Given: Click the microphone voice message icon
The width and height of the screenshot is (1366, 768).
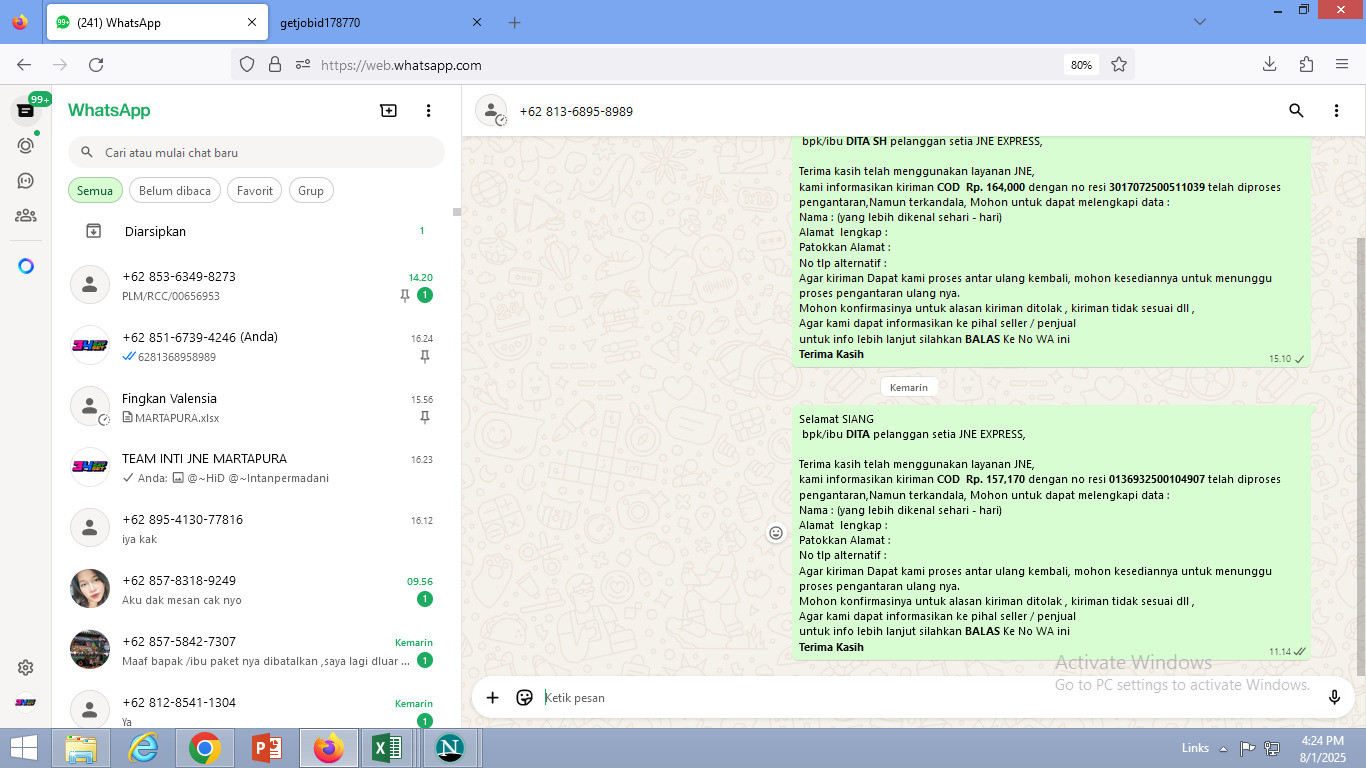Looking at the screenshot, I should [1334, 697].
